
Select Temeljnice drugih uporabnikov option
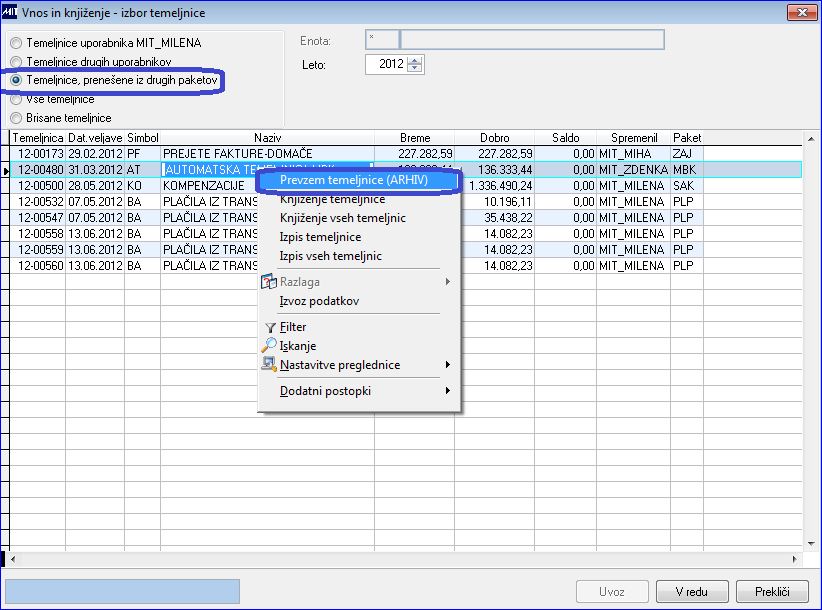click(x=16, y=62)
